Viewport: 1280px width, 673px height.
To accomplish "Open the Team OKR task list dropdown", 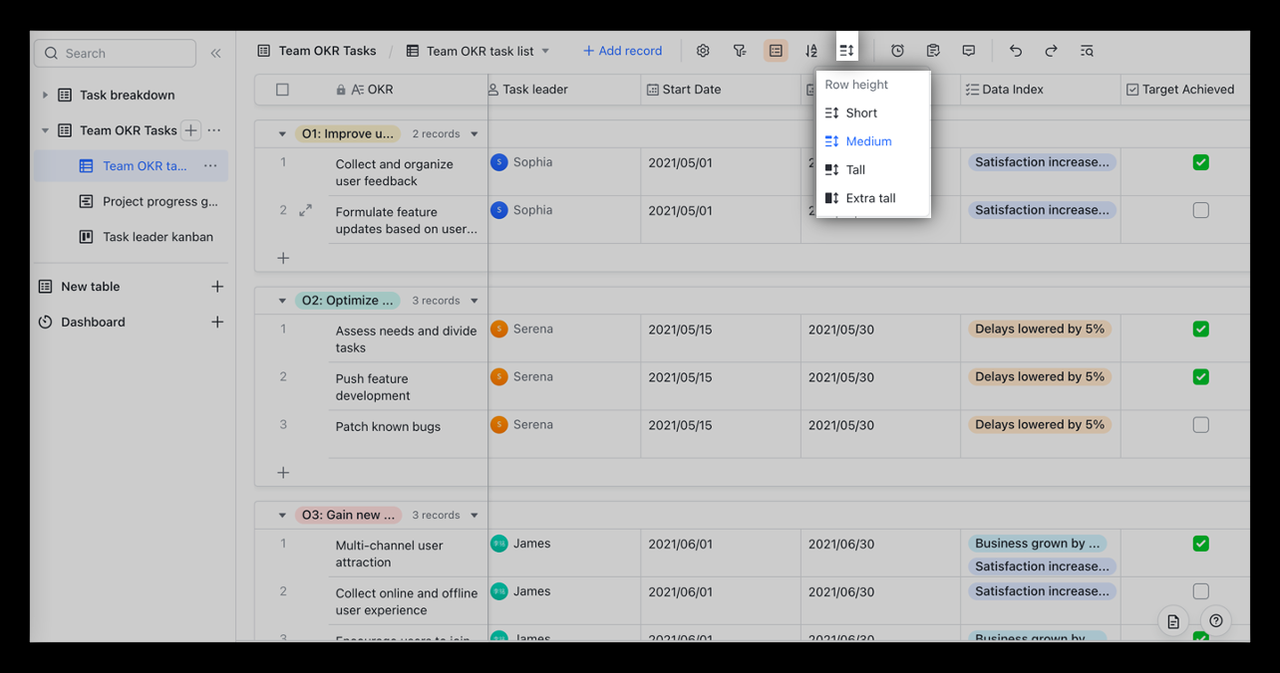I will 545,51.
